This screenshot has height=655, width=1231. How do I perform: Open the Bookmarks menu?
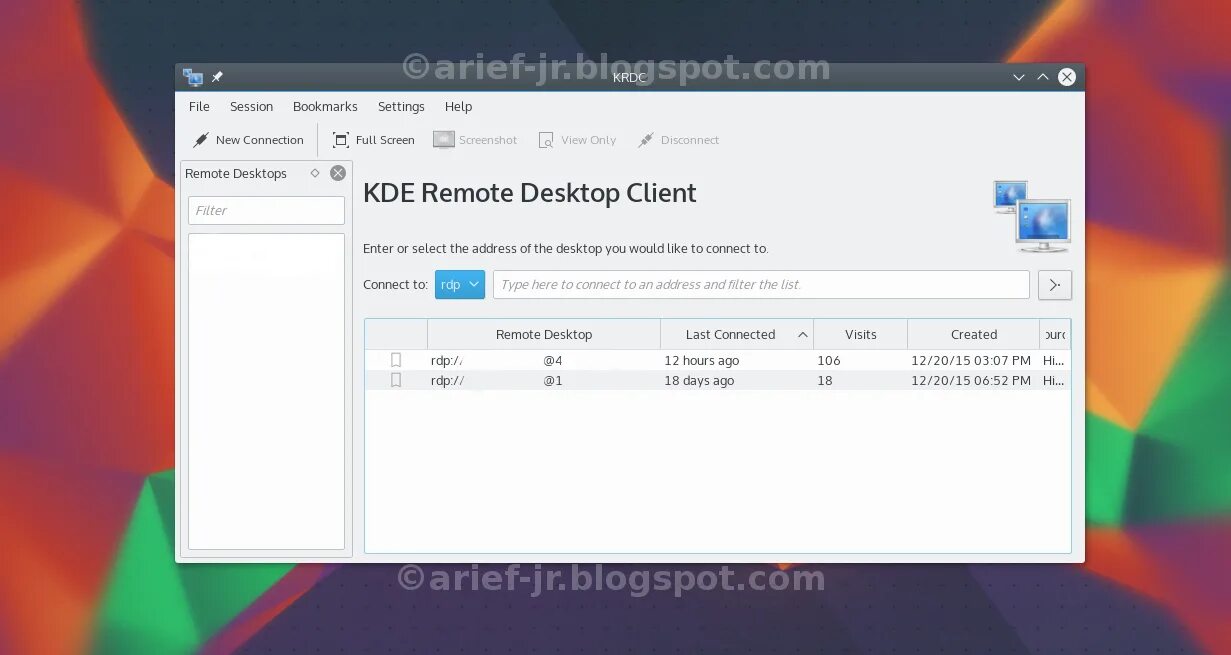click(325, 106)
